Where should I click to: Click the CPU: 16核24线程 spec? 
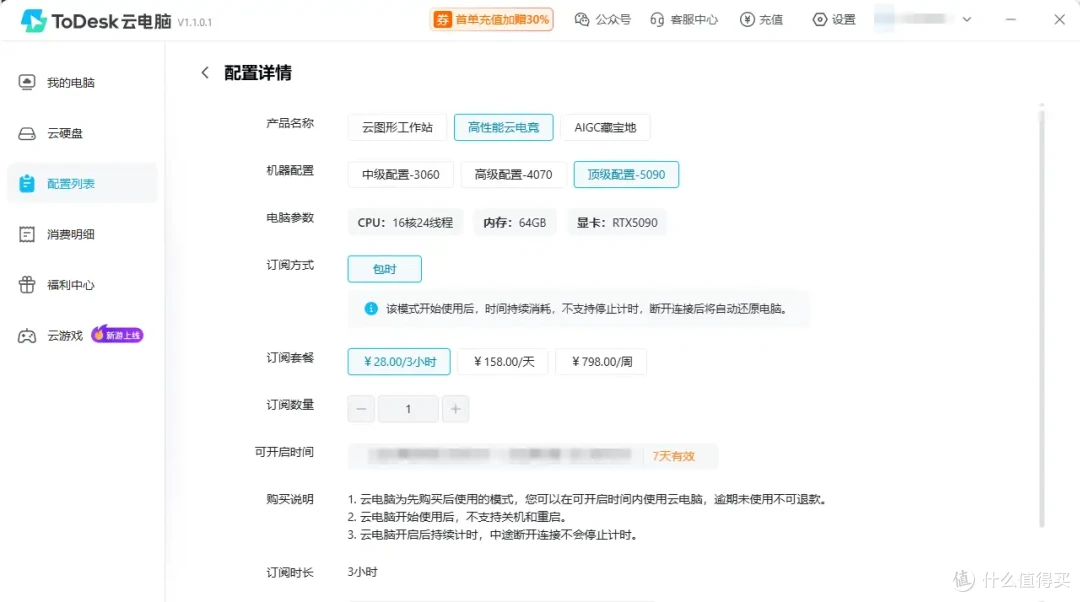tap(405, 222)
